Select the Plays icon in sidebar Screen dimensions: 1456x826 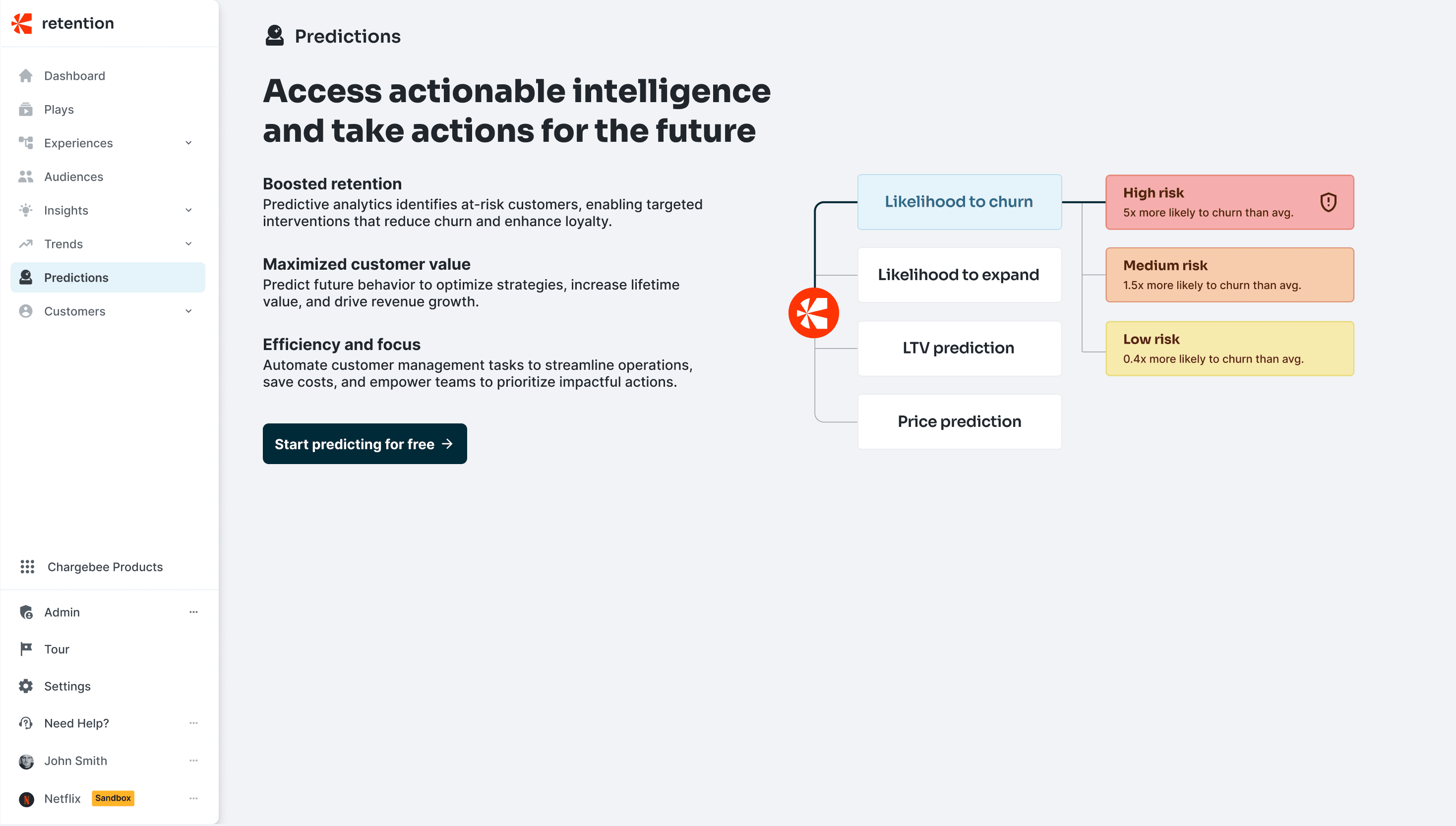coord(25,109)
